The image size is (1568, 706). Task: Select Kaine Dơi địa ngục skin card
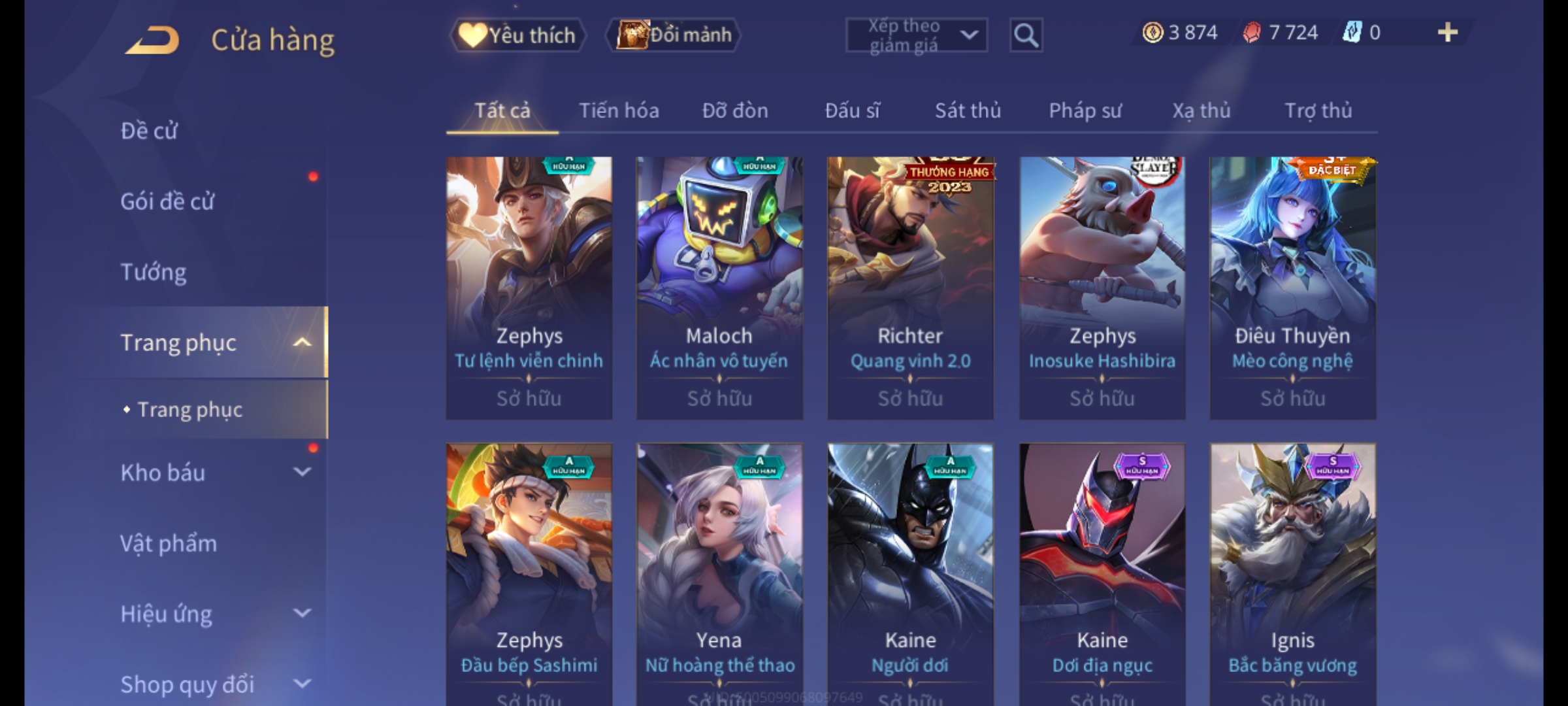coord(1102,574)
